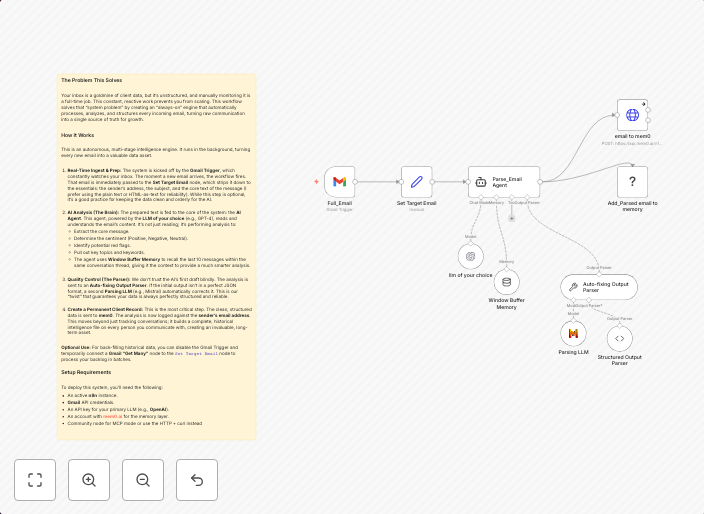The height and width of the screenshot is (514, 704).
Task: Click the "Gmail Trigger" subtitle text
Action: click(339, 210)
